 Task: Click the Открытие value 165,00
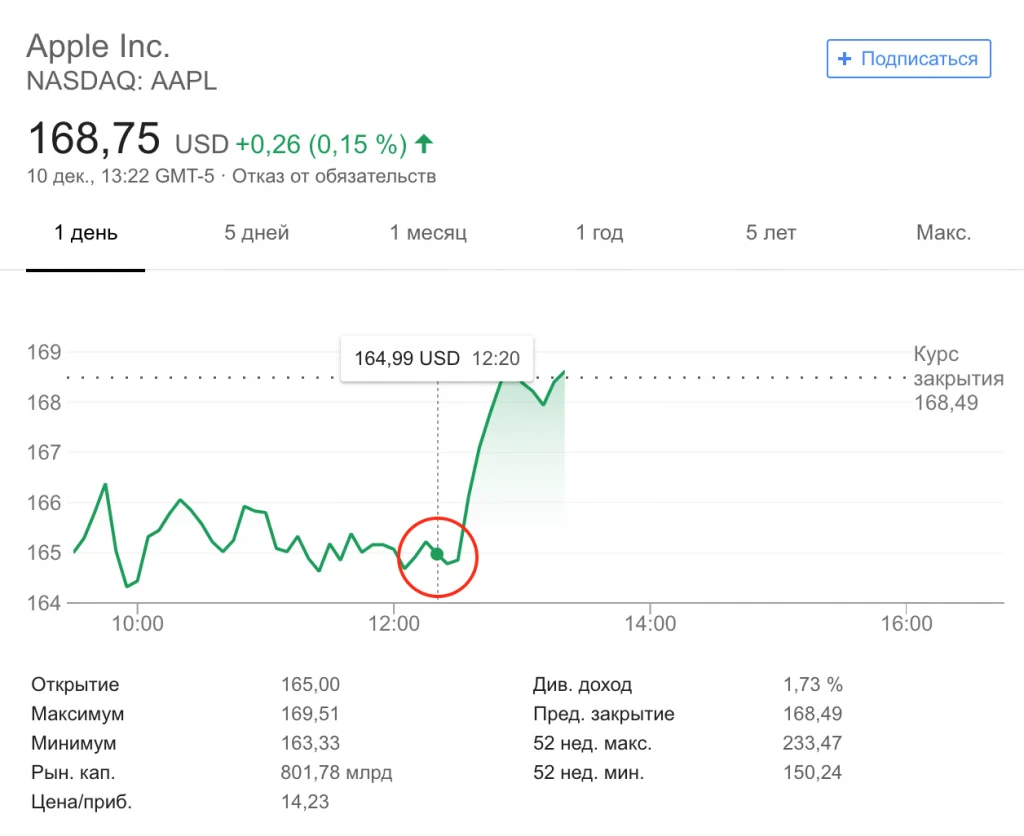click(310, 684)
